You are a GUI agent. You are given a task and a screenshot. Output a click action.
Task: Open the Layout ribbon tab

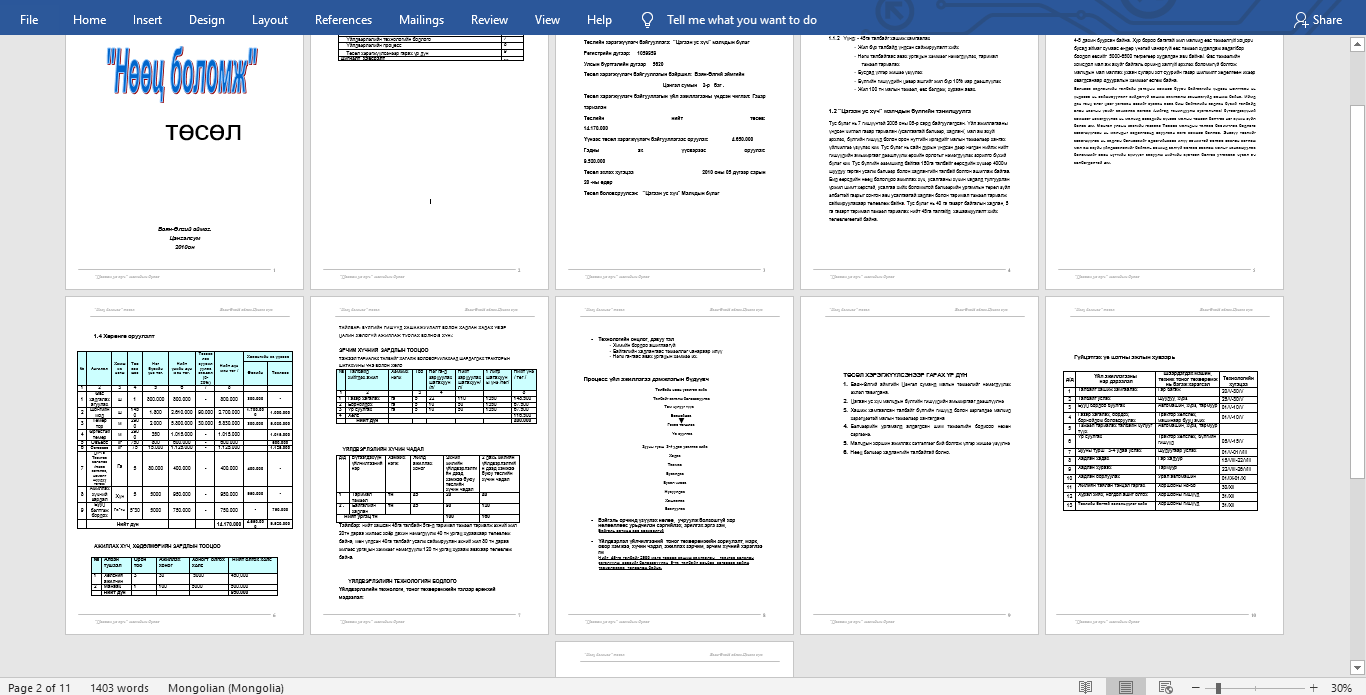(x=270, y=19)
